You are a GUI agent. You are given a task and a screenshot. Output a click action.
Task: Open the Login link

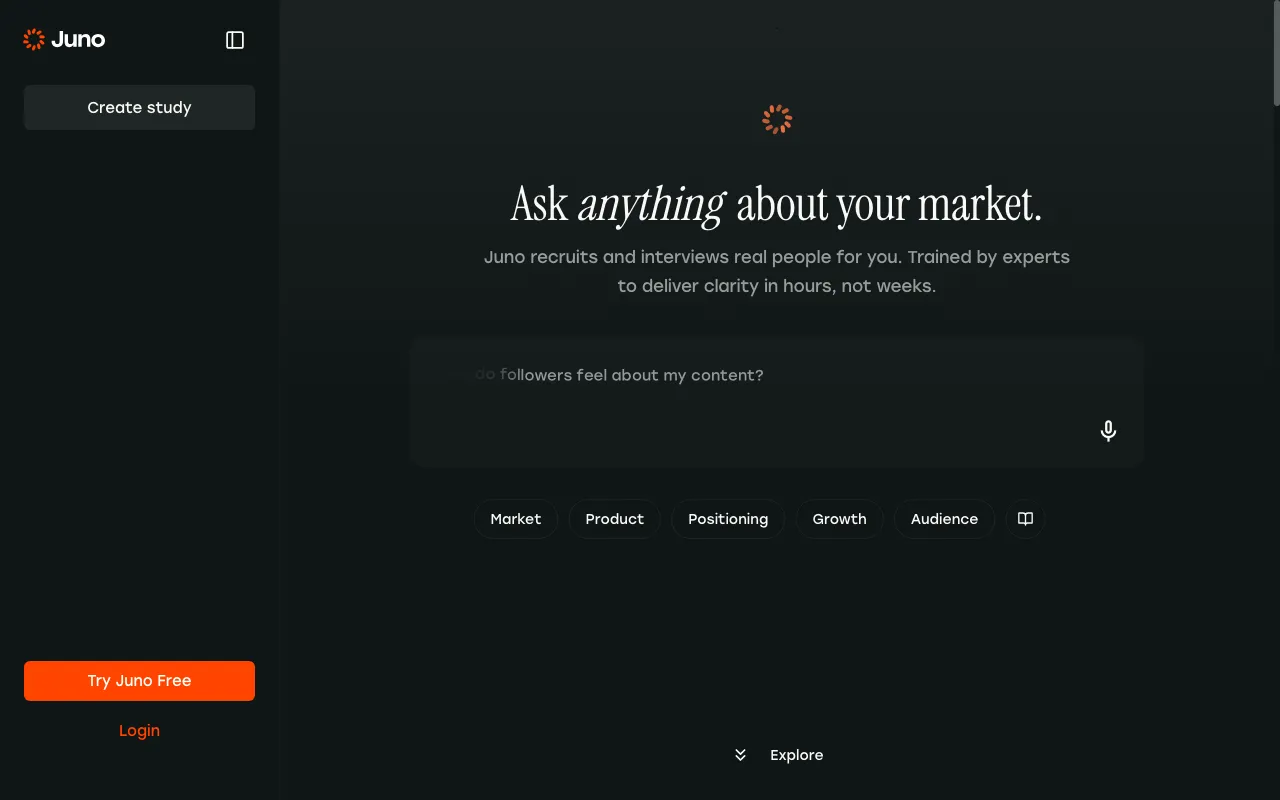click(139, 731)
